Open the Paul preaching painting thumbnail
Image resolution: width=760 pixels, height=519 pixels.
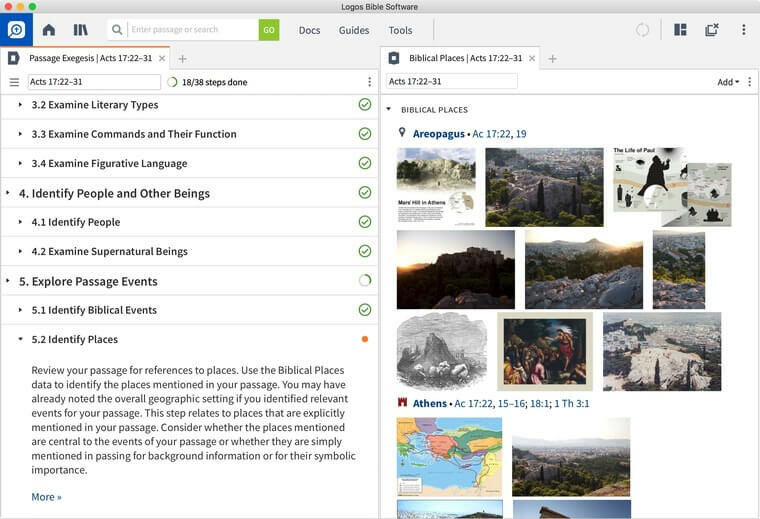pos(545,351)
